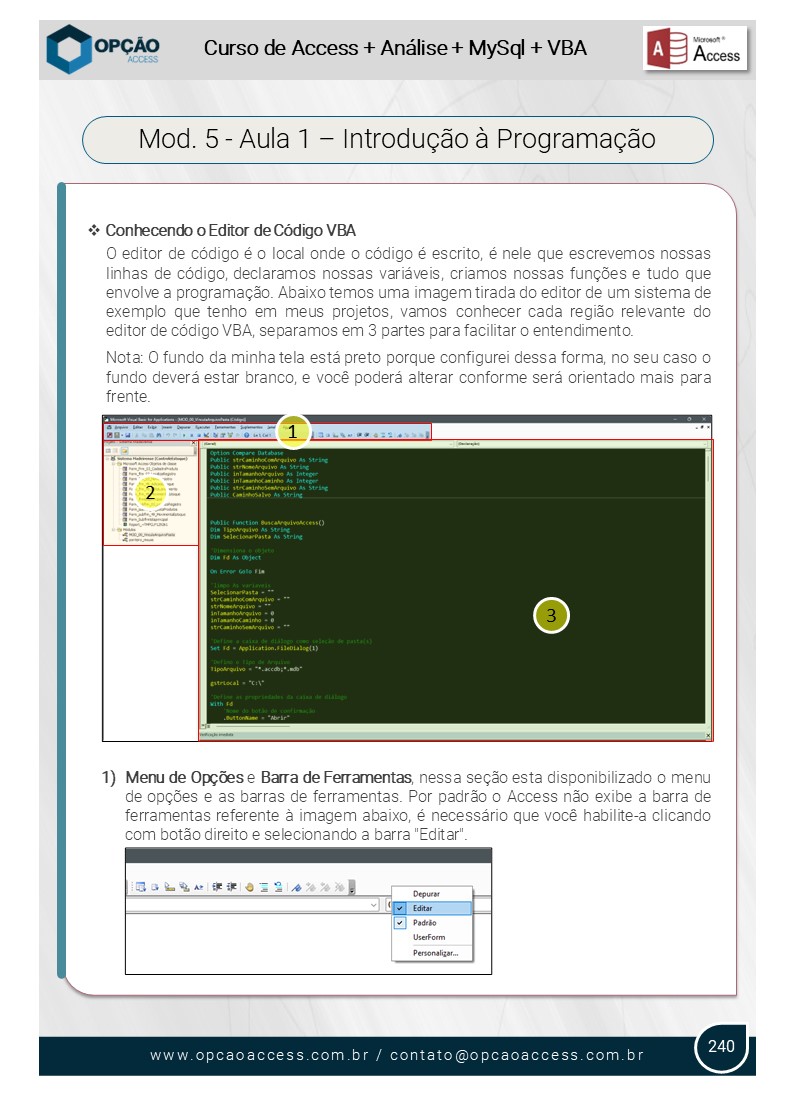
Task: Toggle the Padrão checkmark in context menu
Action: 400,923
